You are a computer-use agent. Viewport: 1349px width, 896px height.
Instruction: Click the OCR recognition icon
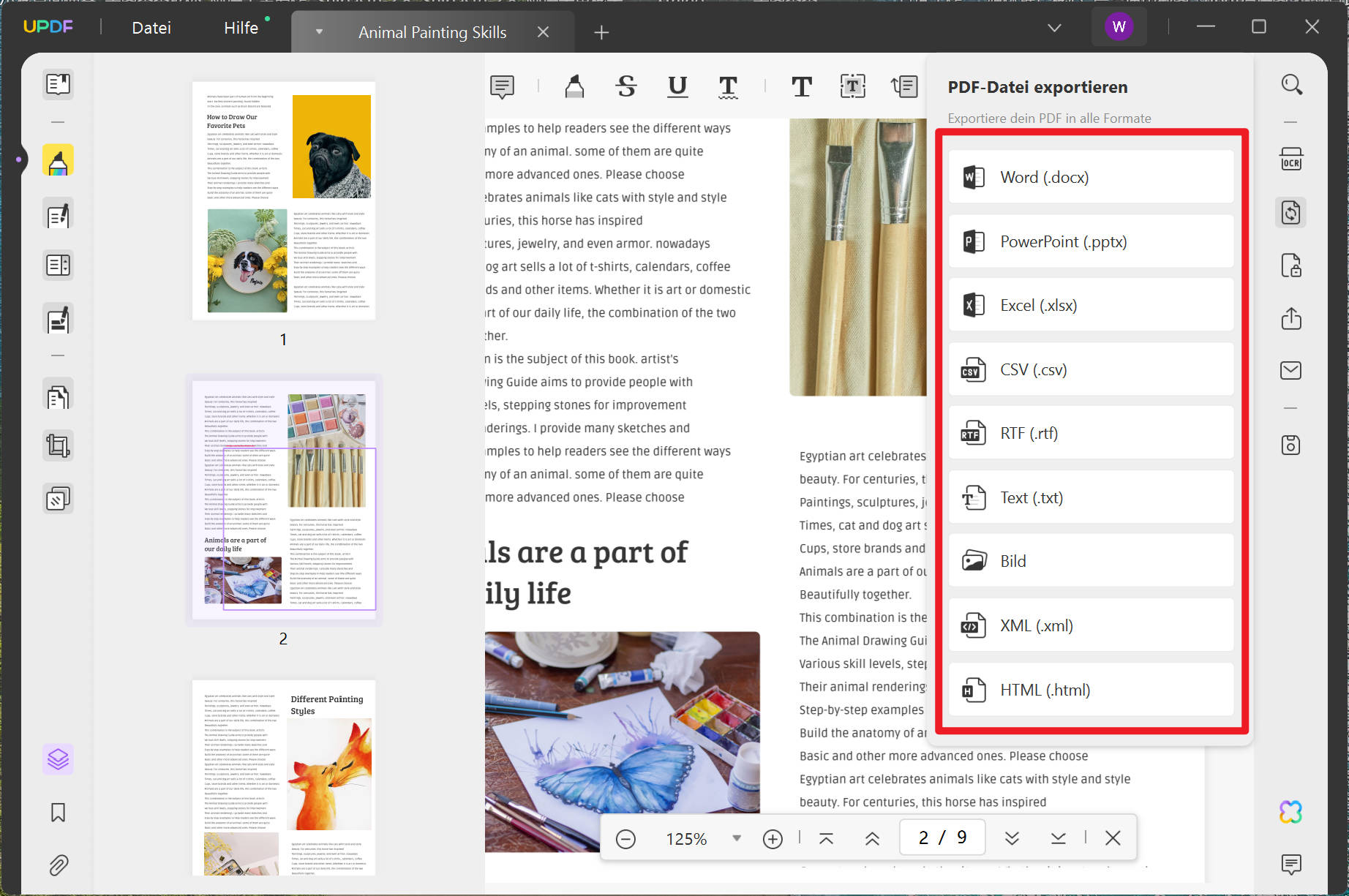[1290, 159]
